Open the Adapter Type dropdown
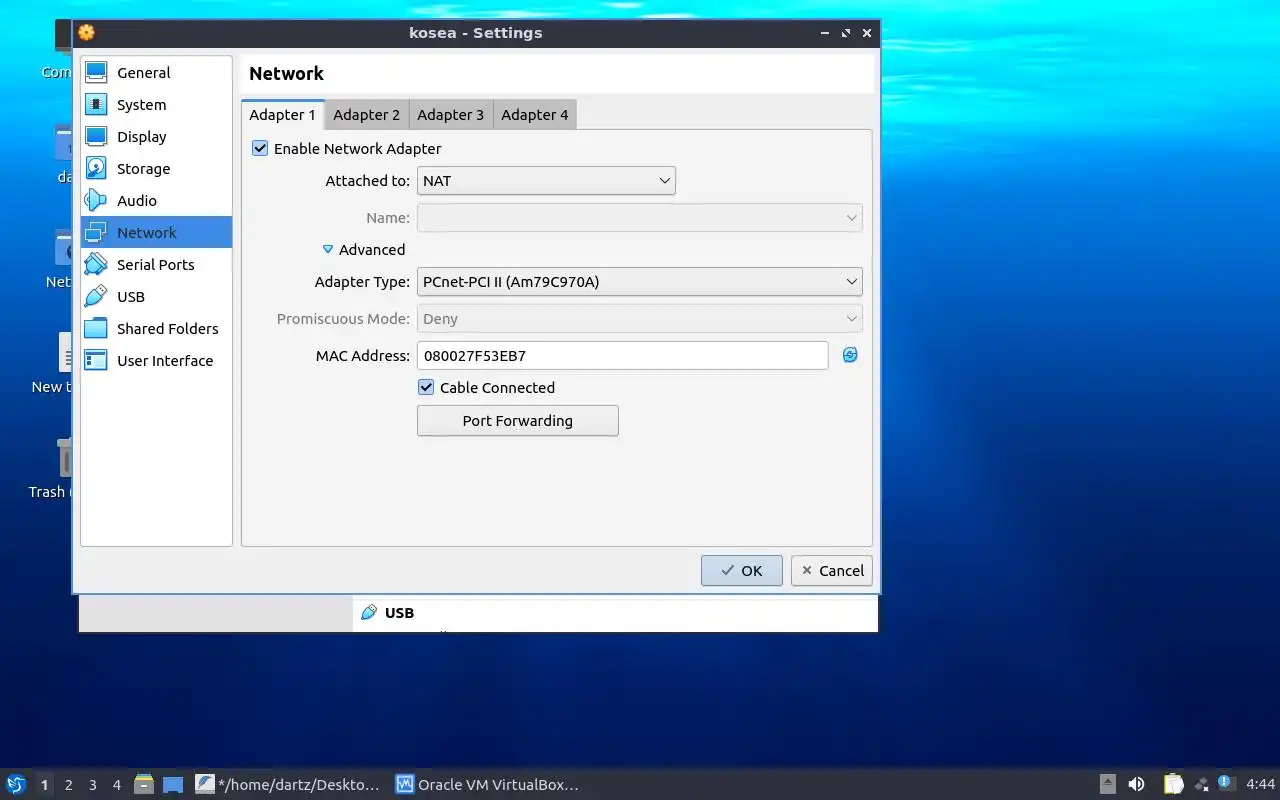 pyautogui.click(x=640, y=282)
